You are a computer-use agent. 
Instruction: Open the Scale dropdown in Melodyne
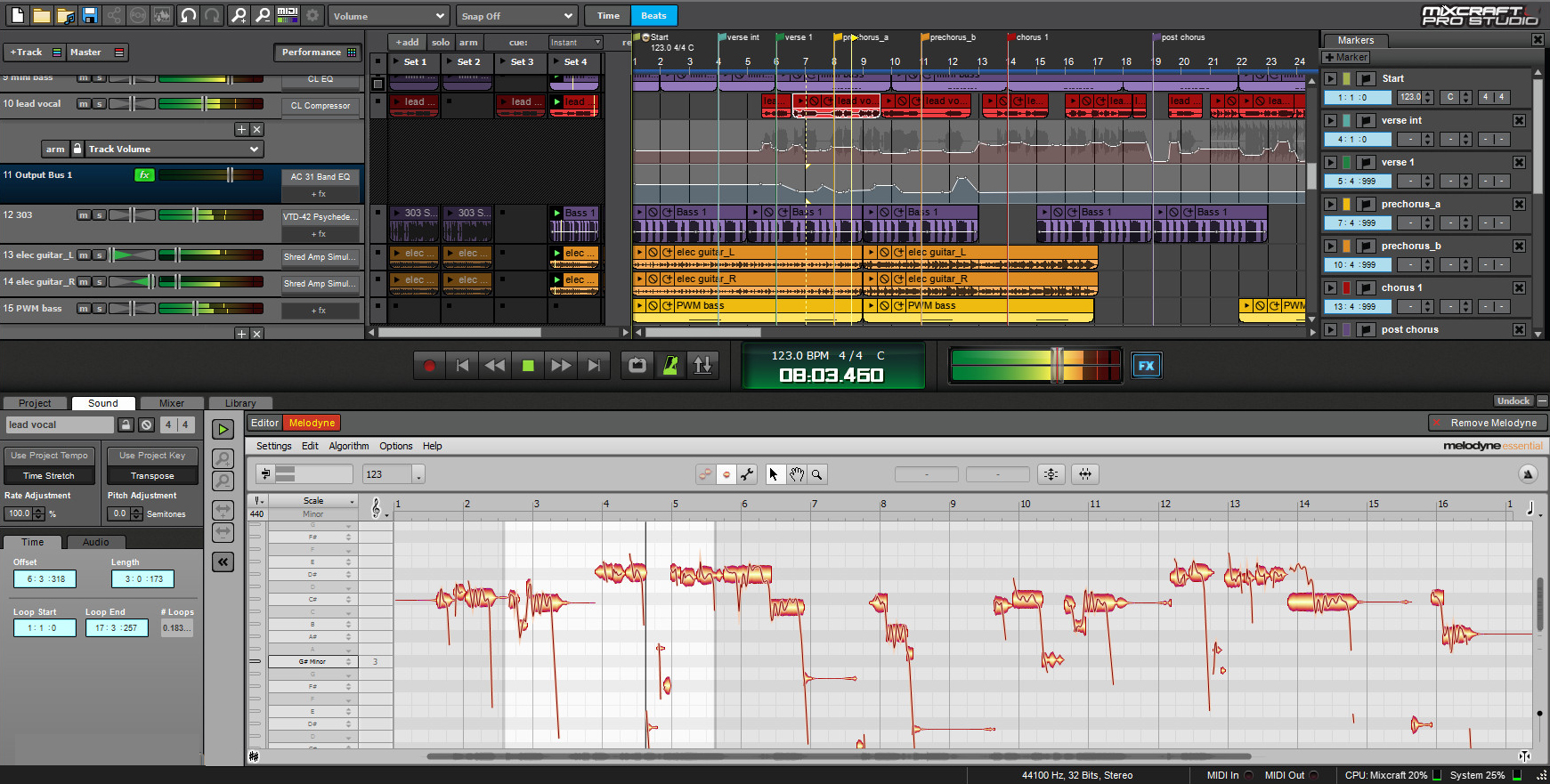(313, 501)
